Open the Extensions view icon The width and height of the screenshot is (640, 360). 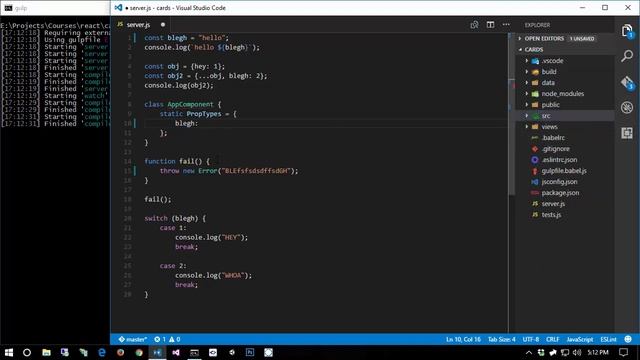[x=627, y=133]
